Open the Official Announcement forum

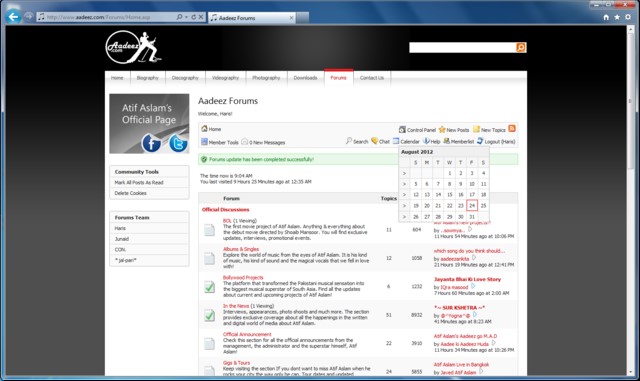click(247, 334)
